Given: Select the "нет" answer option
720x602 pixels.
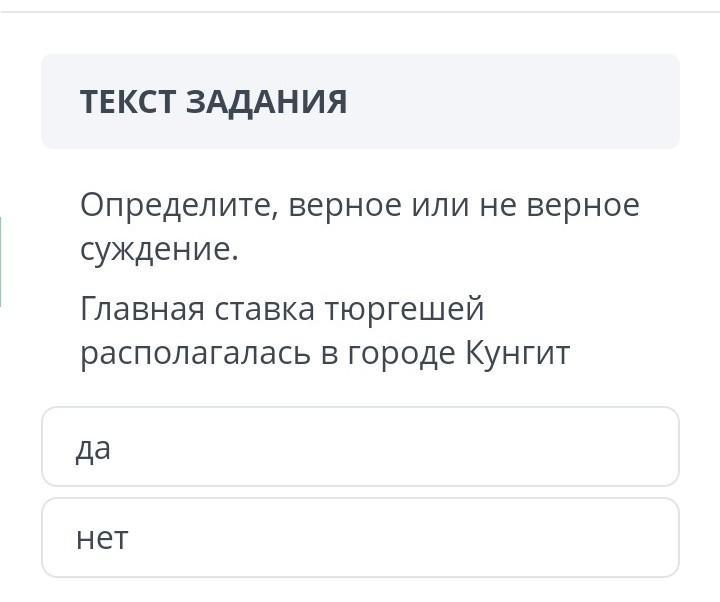Looking at the screenshot, I should pos(360,538).
